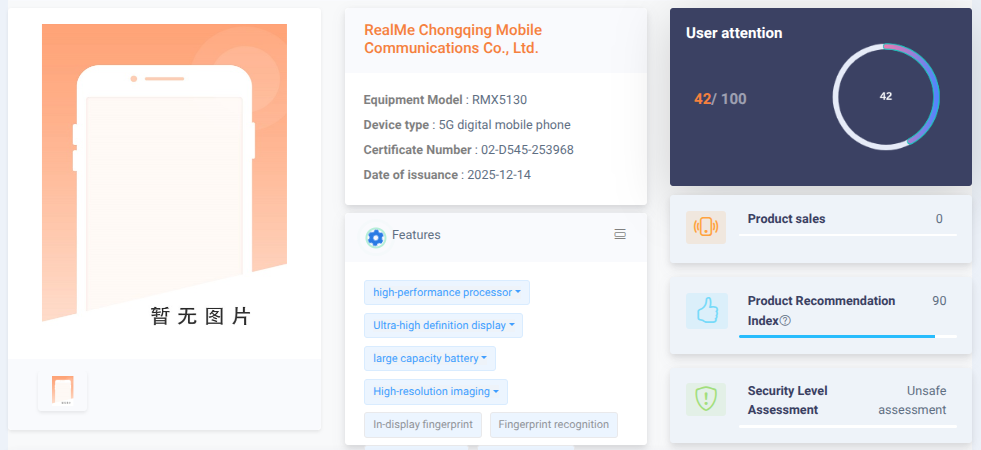Click the Product sales label

pyautogui.click(x=786, y=219)
